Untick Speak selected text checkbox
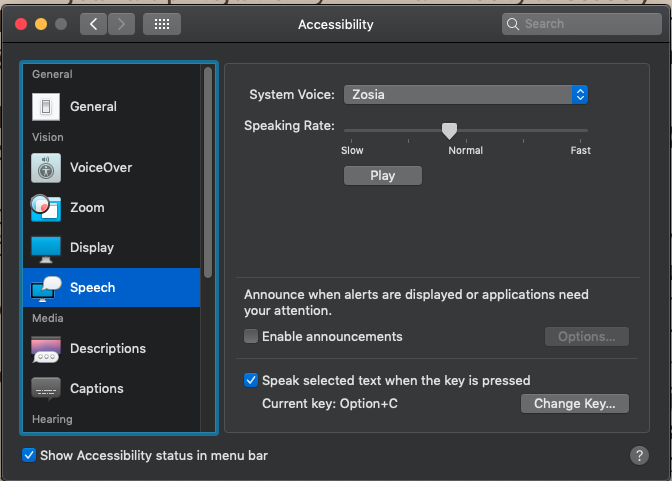 click(251, 380)
